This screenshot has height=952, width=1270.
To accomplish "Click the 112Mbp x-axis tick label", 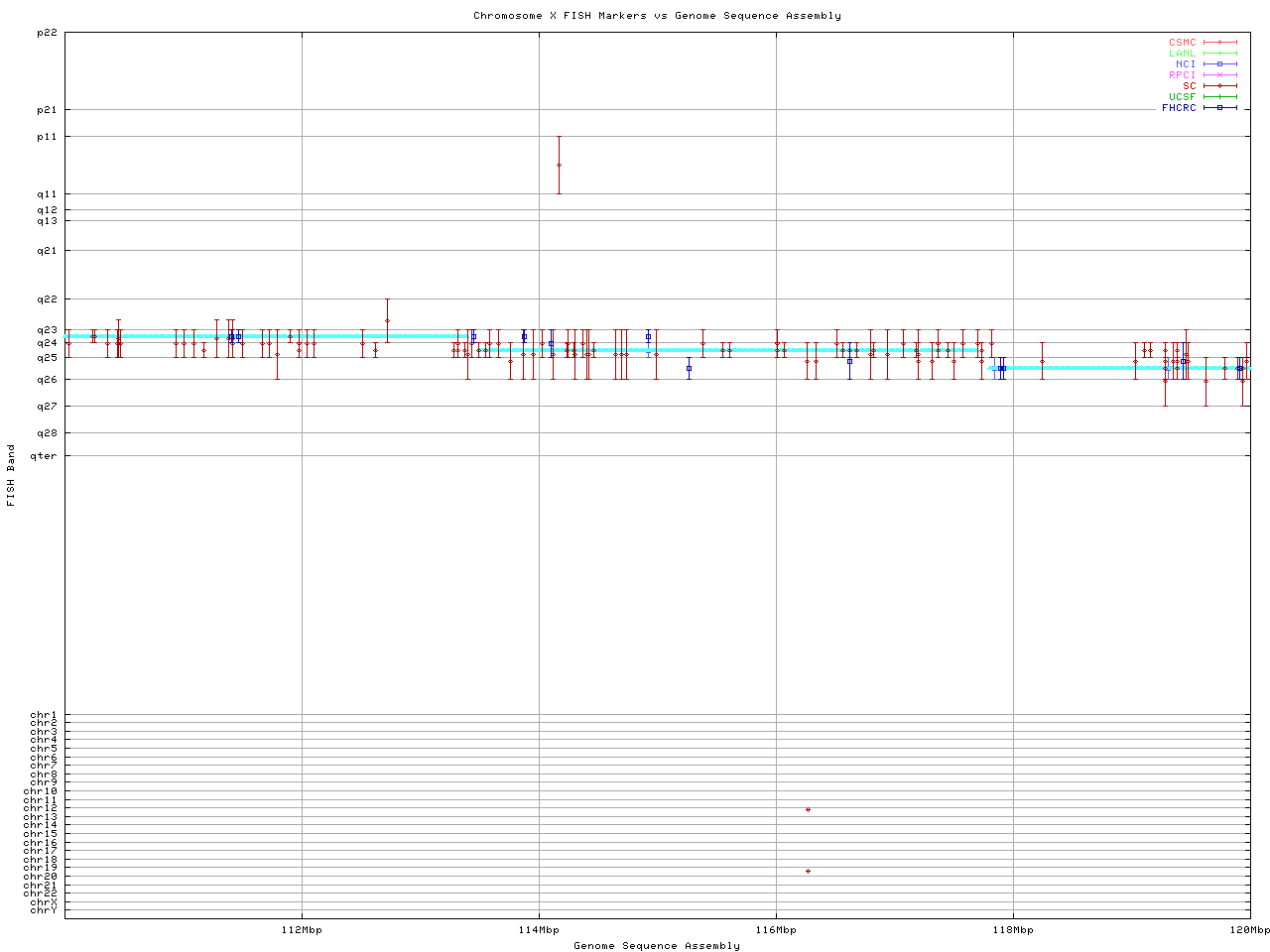I will (x=302, y=930).
